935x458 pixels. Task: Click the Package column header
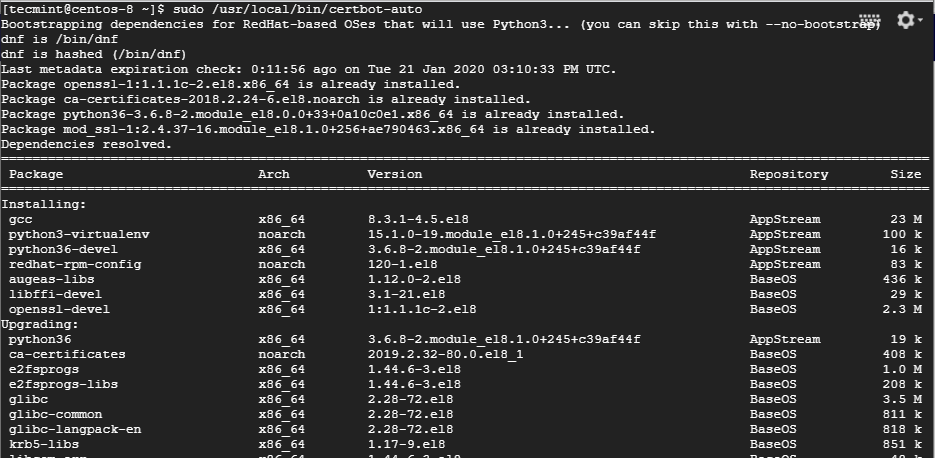(38, 174)
